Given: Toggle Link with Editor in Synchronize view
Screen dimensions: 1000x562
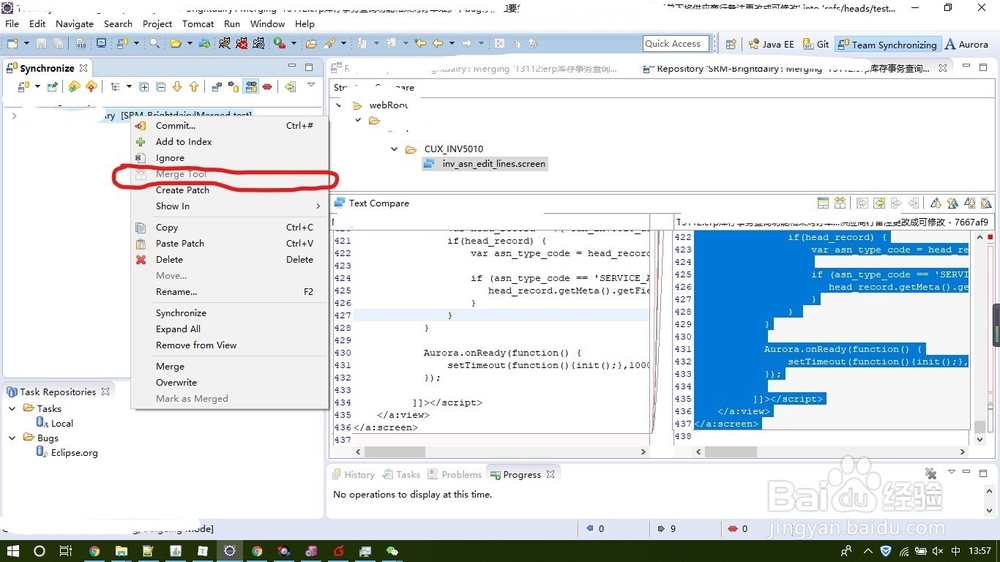Looking at the screenshot, I should tap(290, 86).
